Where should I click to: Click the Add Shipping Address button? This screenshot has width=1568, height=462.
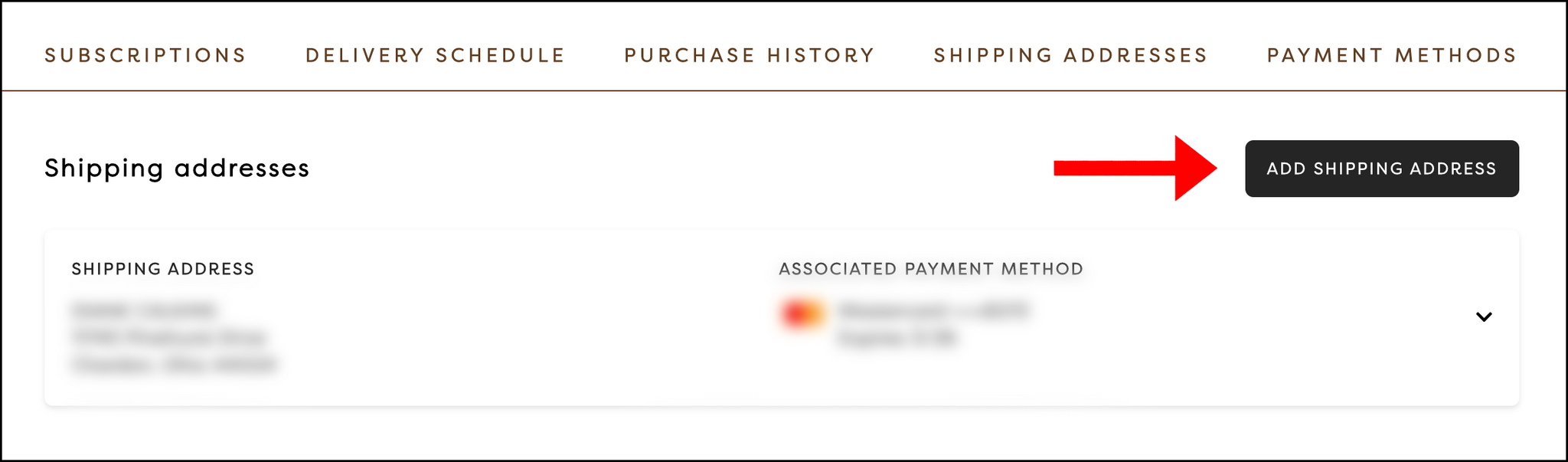1382,169
